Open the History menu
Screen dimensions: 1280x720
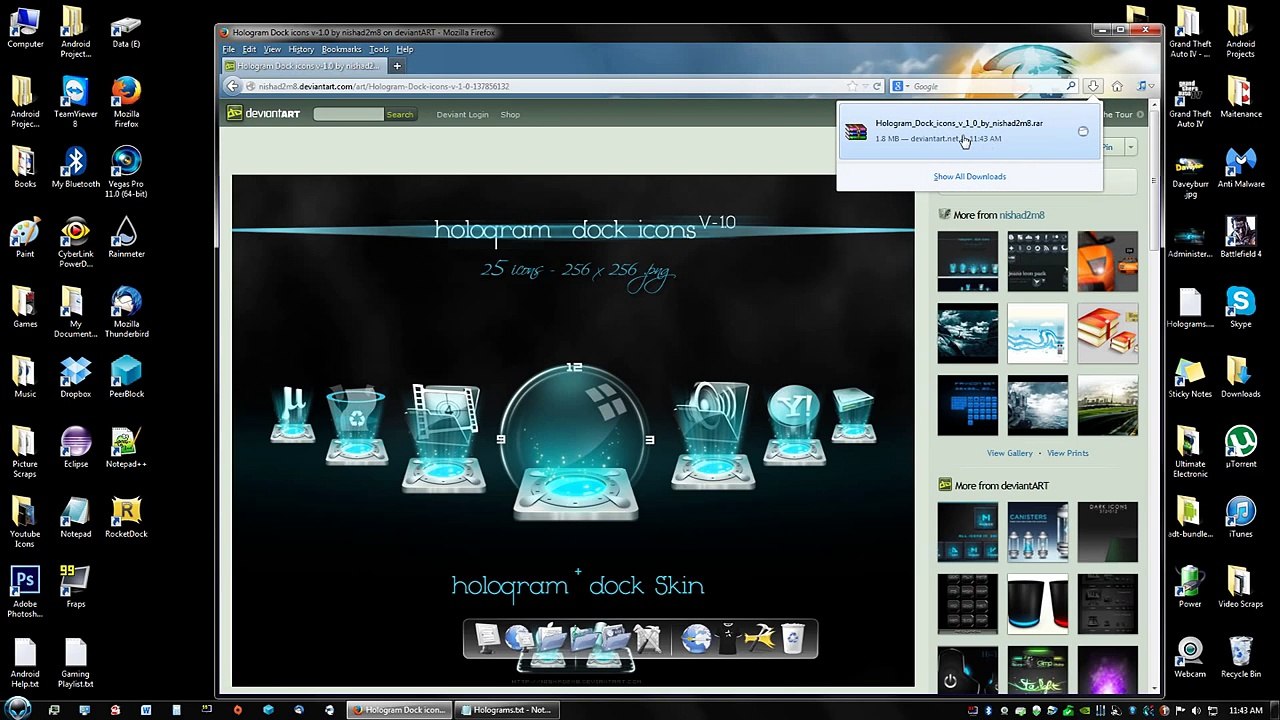(301, 49)
